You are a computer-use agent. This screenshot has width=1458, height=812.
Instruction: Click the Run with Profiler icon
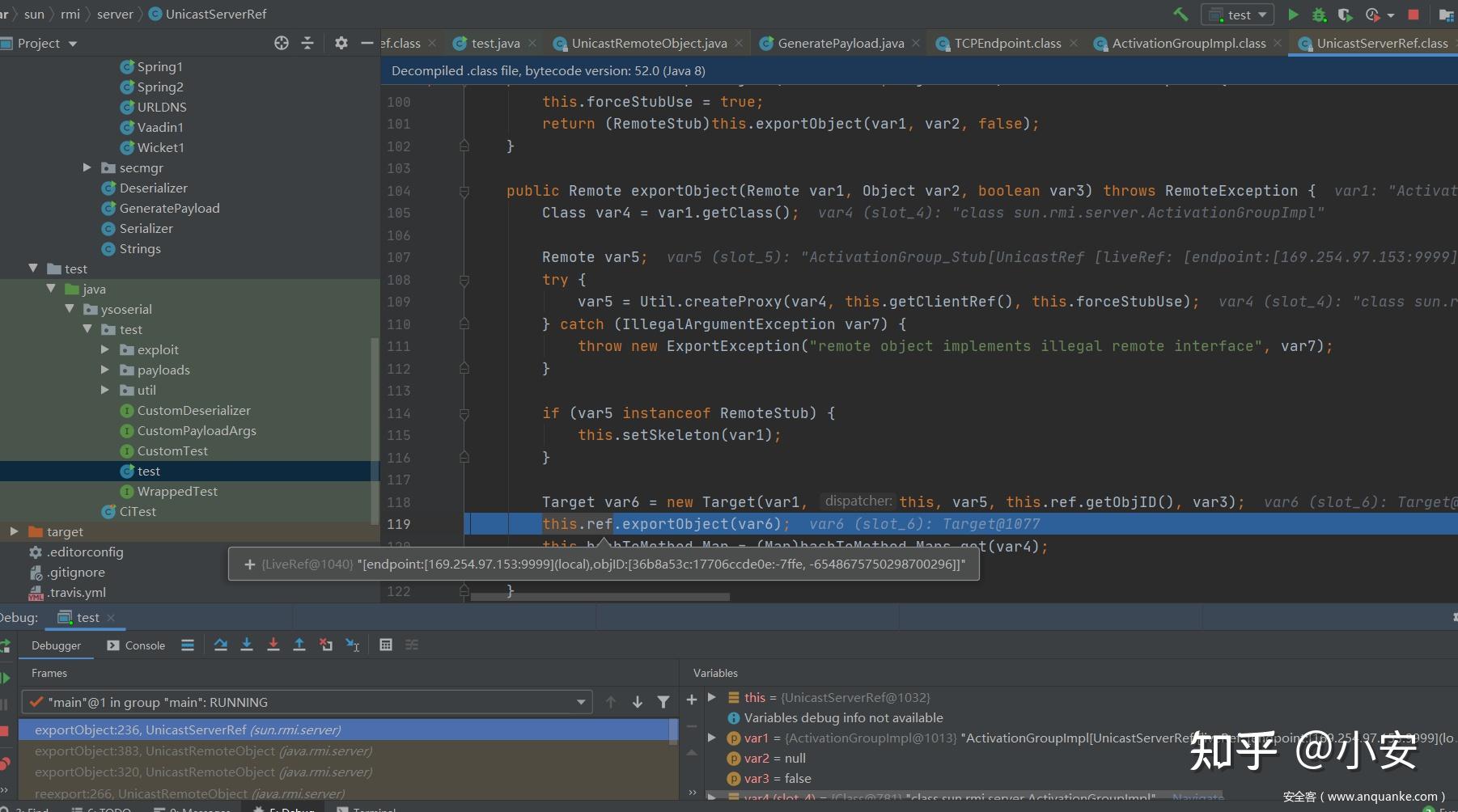pyautogui.click(x=1372, y=15)
